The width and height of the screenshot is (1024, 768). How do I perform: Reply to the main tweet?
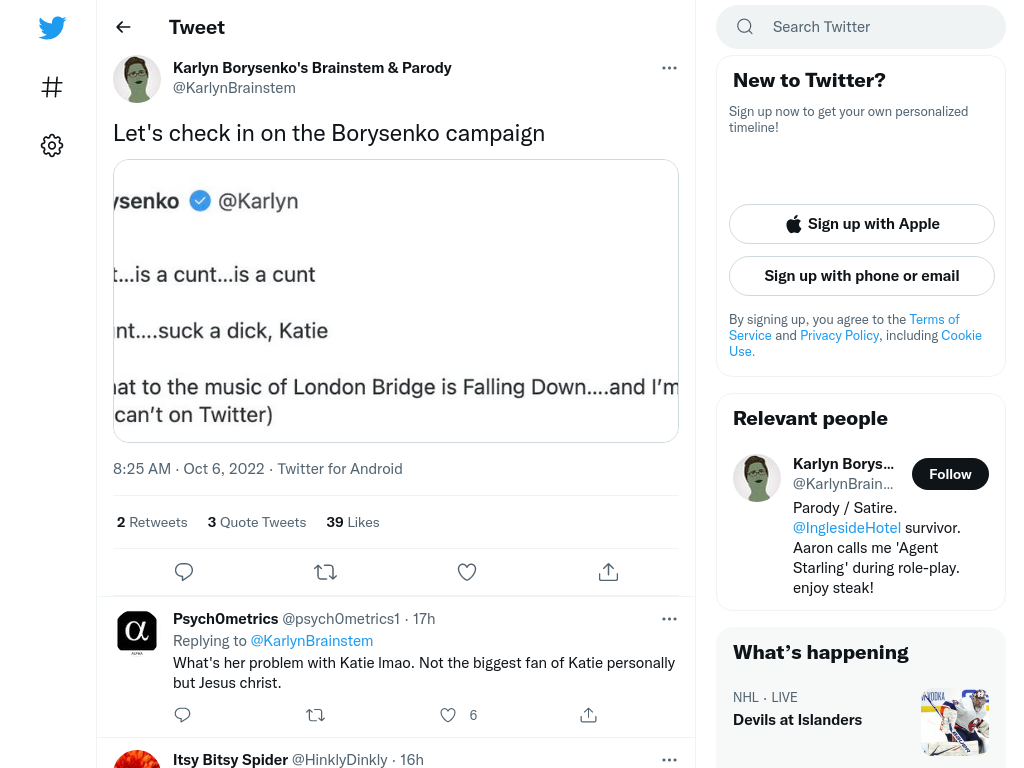pyautogui.click(x=184, y=572)
